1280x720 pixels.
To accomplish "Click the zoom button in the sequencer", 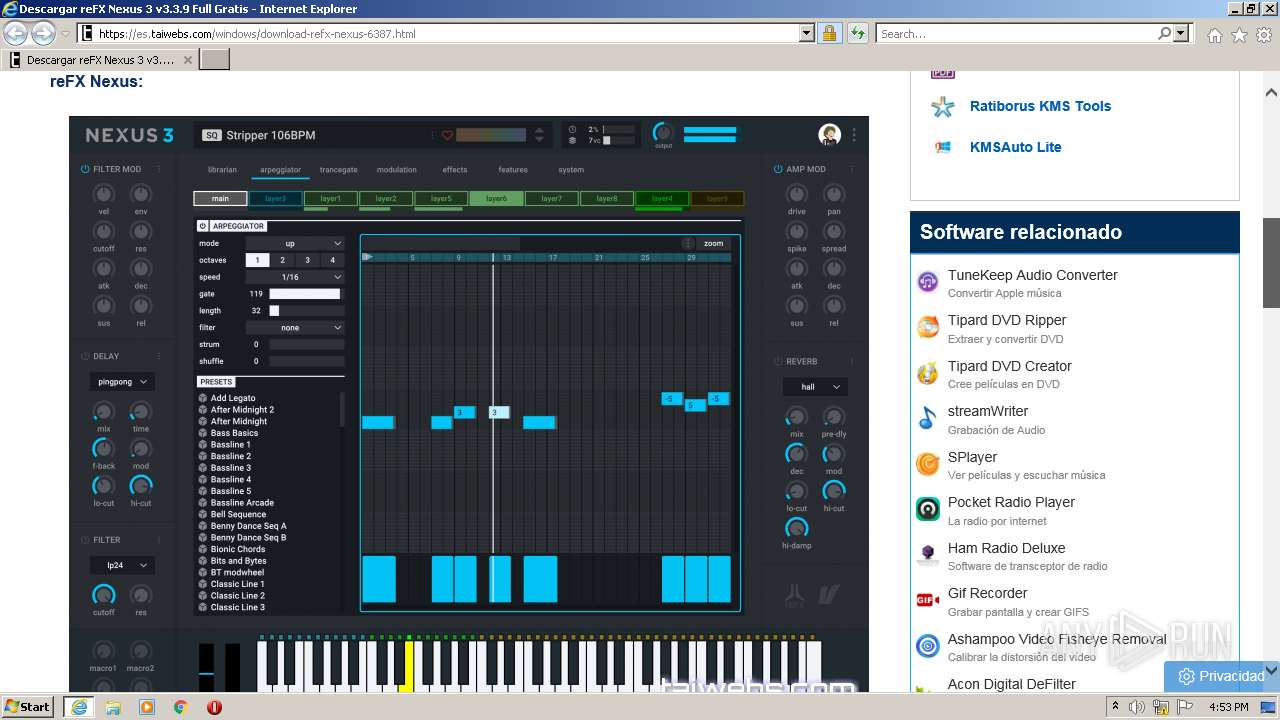I will pyautogui.click(x=713, y=243).
